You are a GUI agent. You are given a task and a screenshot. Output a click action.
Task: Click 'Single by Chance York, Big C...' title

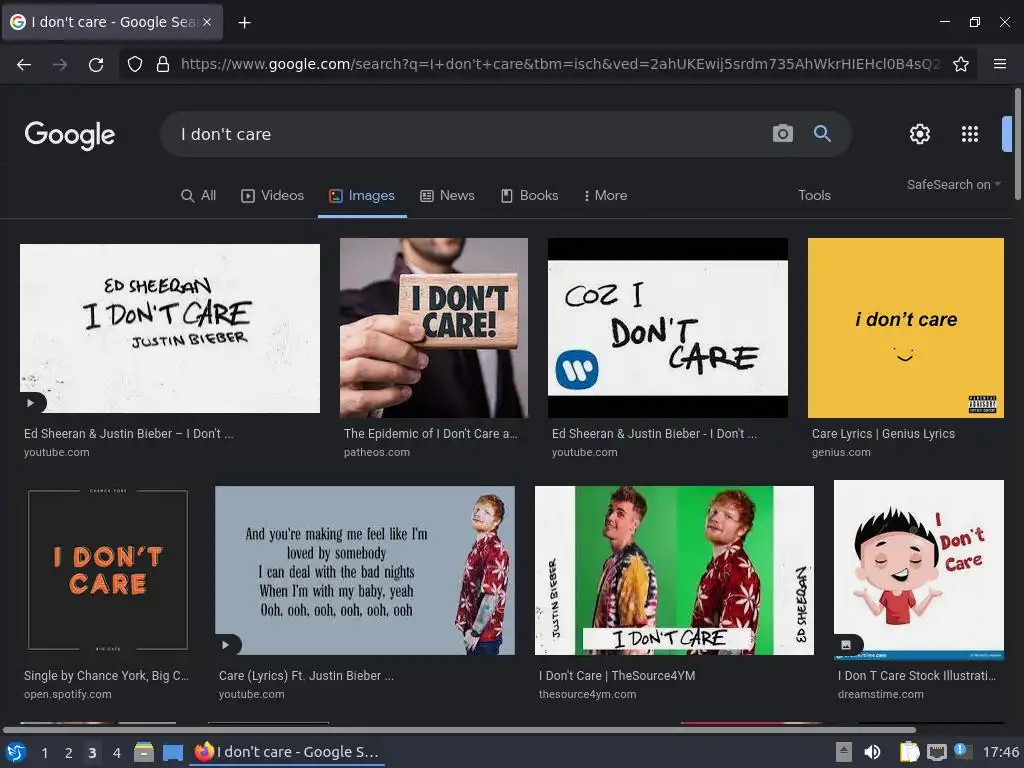point(106,676)
